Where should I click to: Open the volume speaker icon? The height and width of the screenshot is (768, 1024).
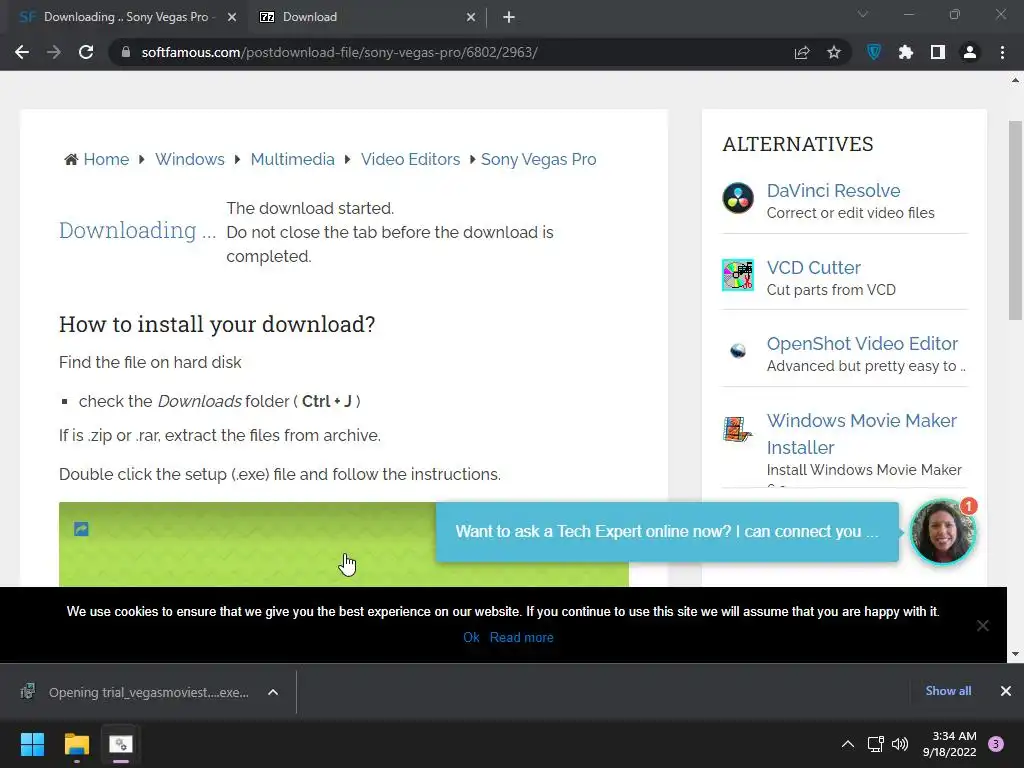click(900, 744)
